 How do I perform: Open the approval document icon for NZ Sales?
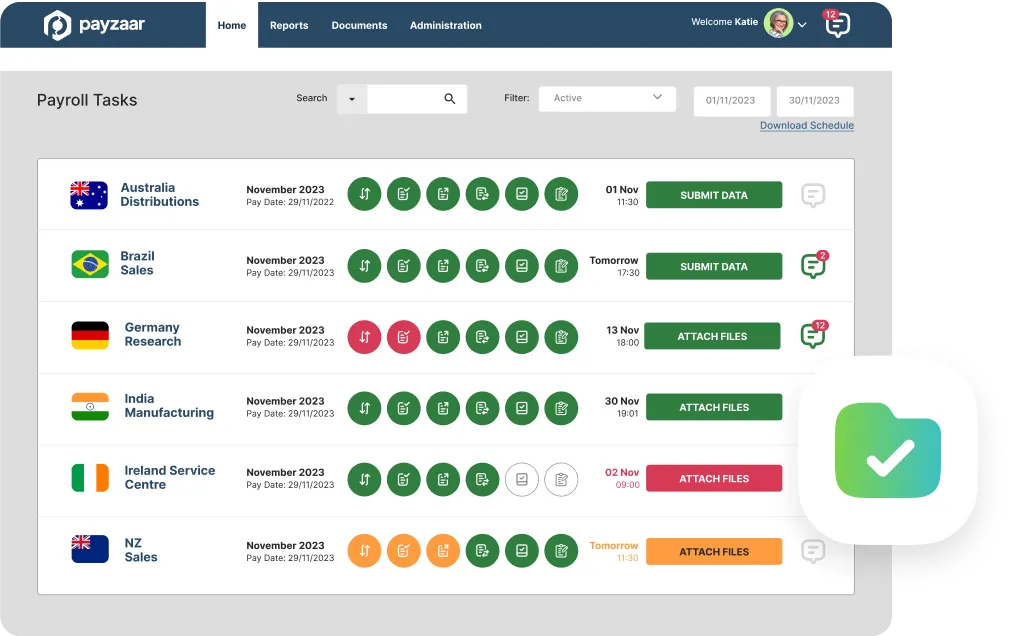[x=522, y=550]
